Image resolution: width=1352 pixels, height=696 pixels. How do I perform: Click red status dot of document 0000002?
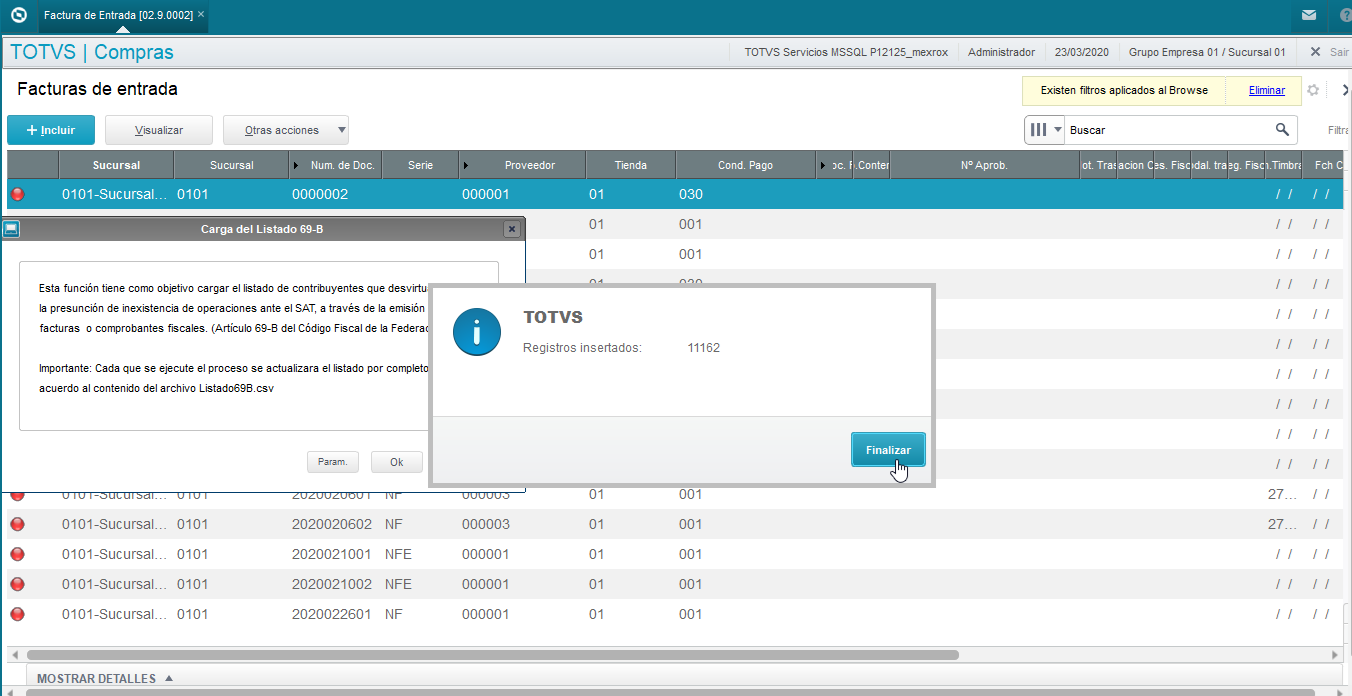coord(17,194)
